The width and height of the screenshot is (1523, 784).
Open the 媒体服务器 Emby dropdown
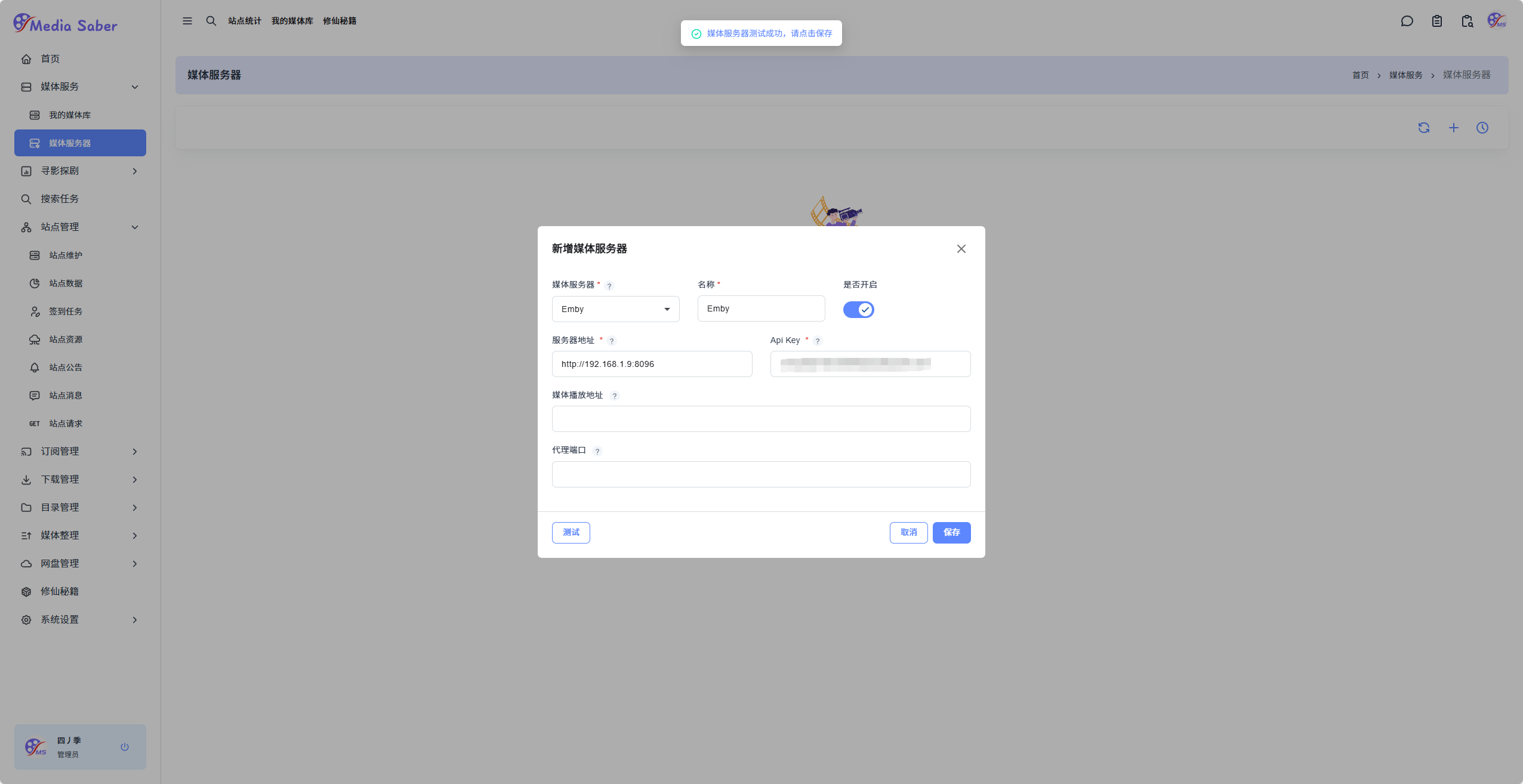point(615,309)
